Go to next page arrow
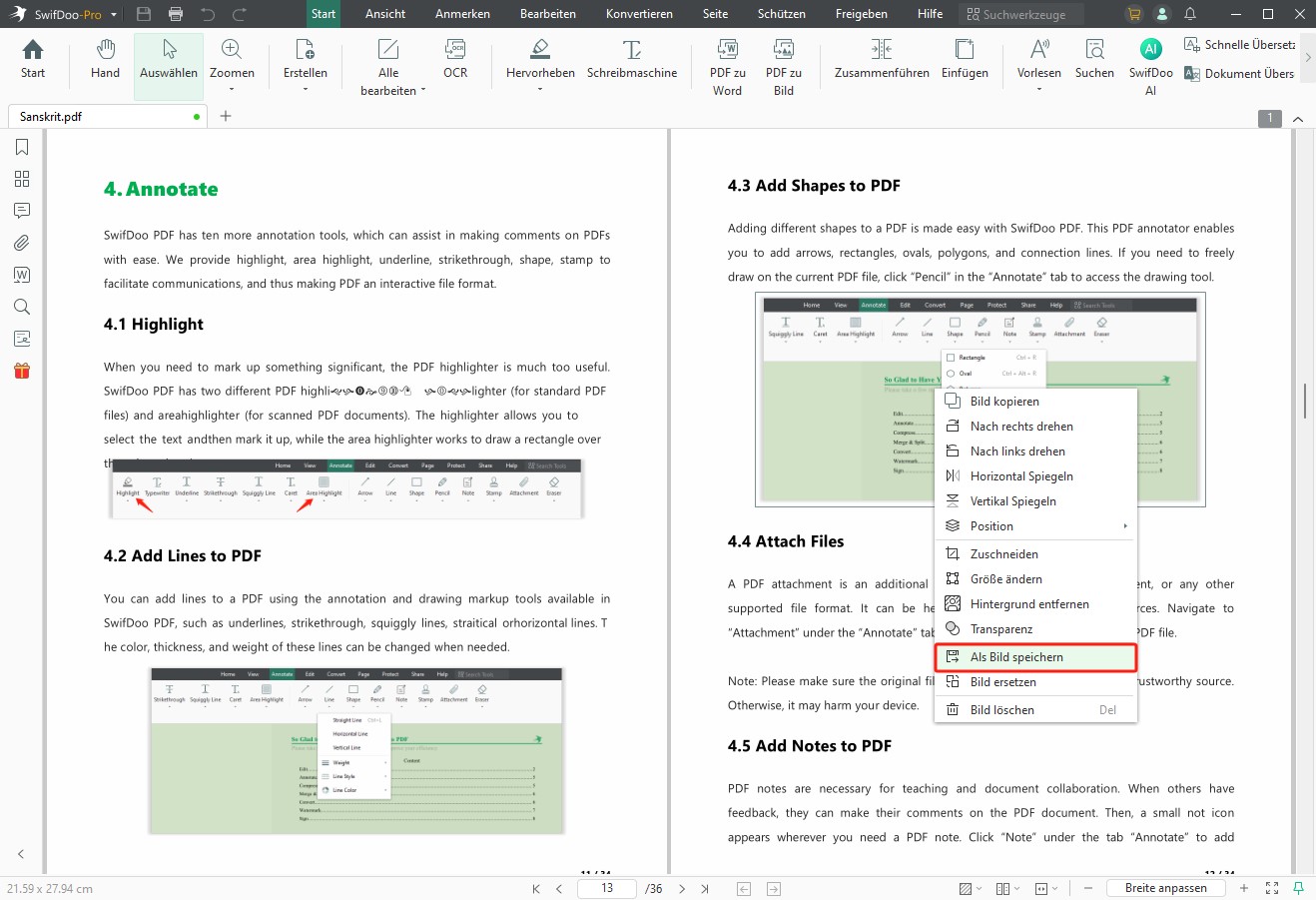 click(x=682, y=888)
